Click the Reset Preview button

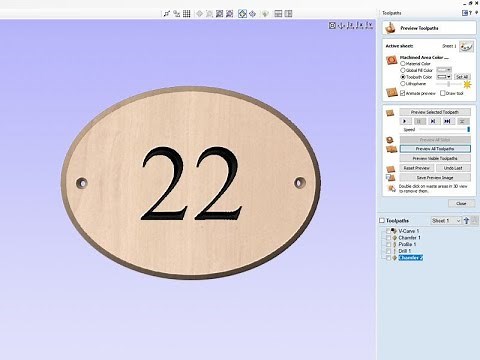pos(417,168)
